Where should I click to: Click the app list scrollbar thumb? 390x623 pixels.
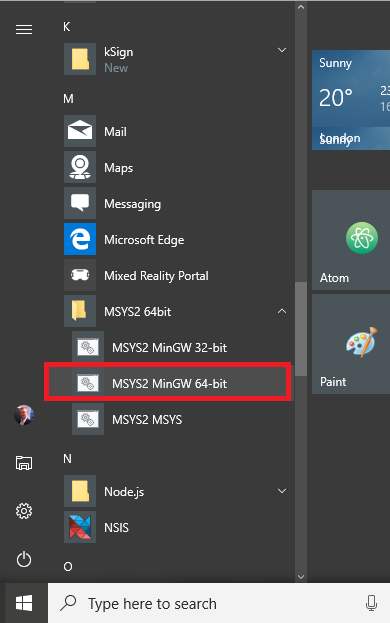[301, 329]
